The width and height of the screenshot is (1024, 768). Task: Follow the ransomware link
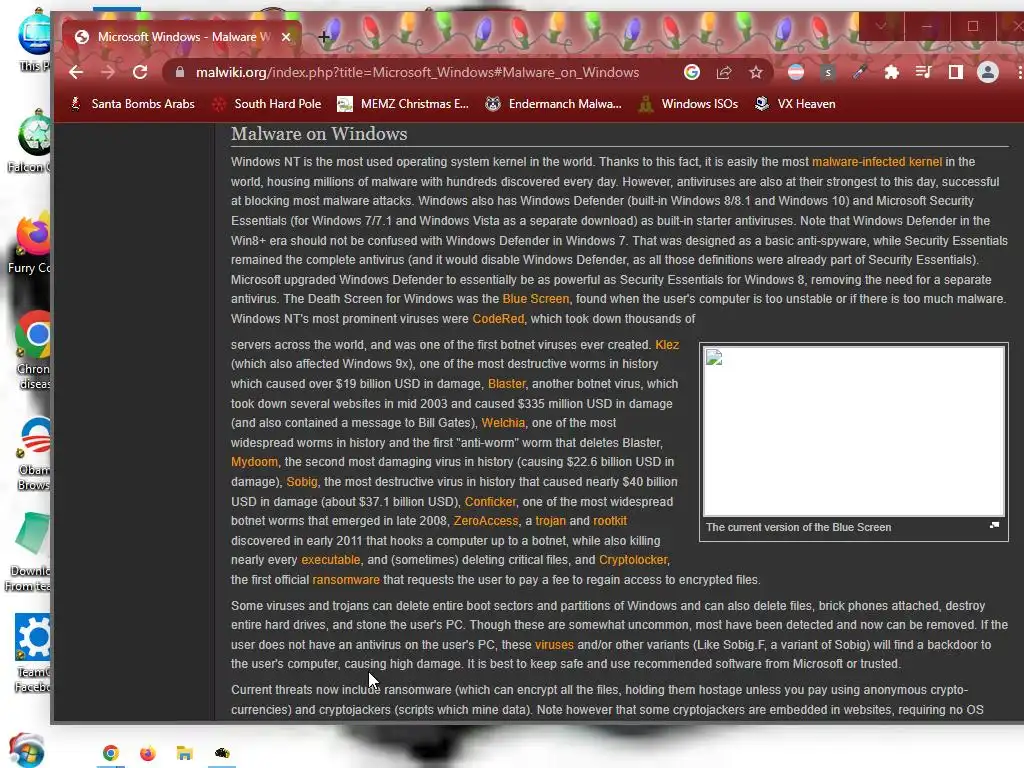[x=345, y=580]
